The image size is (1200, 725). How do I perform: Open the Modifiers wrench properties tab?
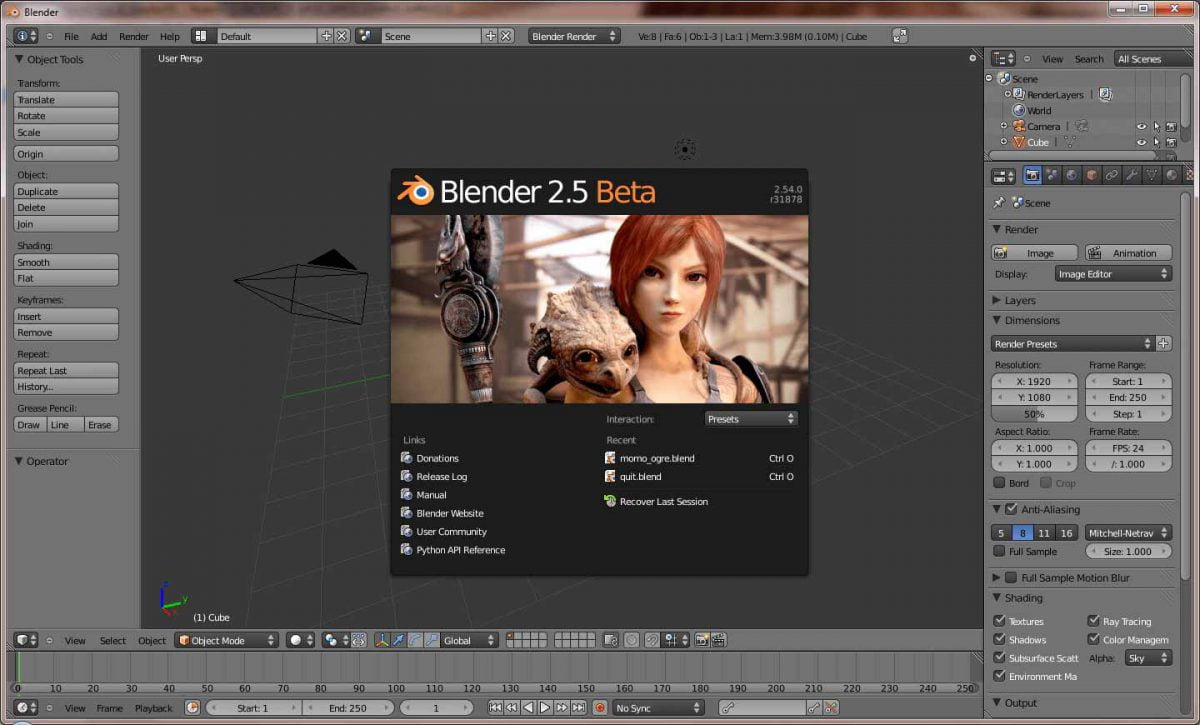click(1132, 175)
